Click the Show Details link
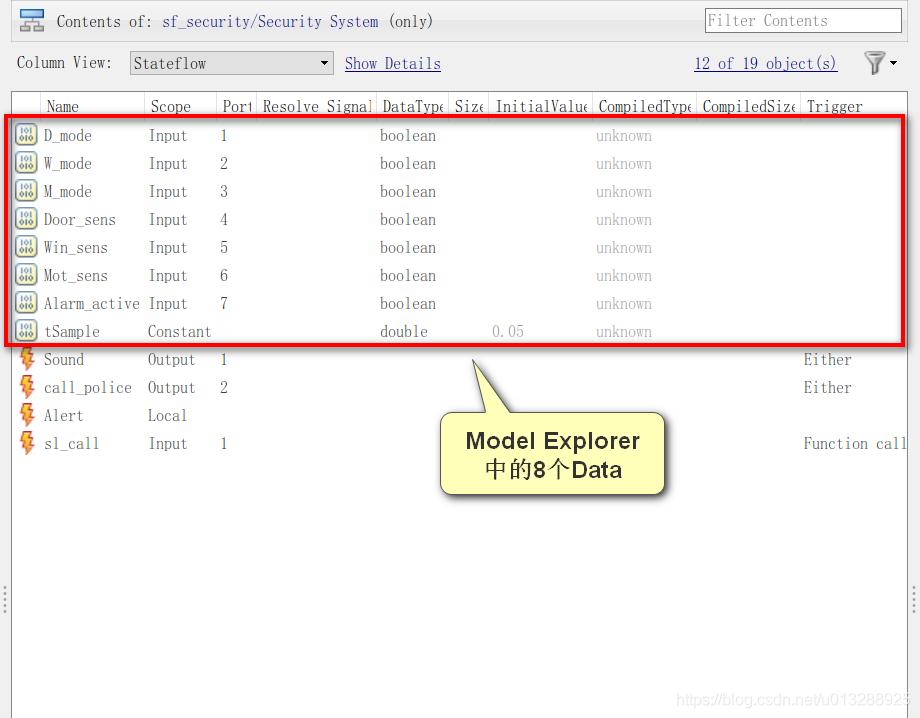The width and height of the screenshot is (920, 718). [x=393, y=63]
